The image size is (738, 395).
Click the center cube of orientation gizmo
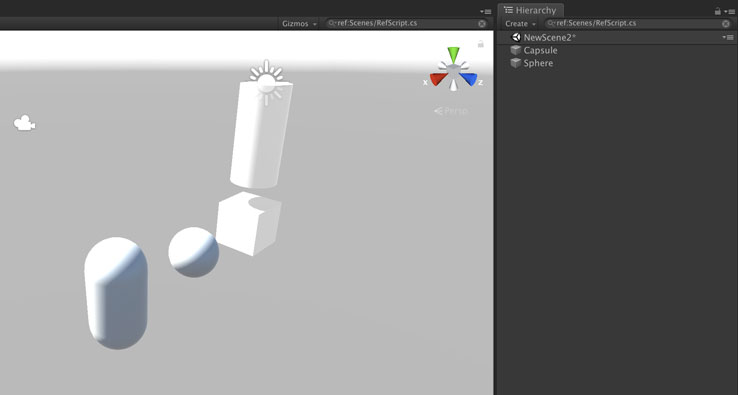[x=453, y=71]
